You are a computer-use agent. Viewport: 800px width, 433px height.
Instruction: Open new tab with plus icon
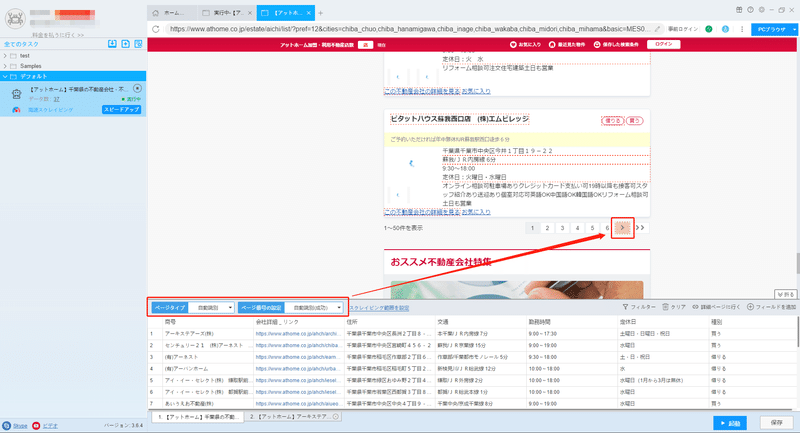[320, 13]
